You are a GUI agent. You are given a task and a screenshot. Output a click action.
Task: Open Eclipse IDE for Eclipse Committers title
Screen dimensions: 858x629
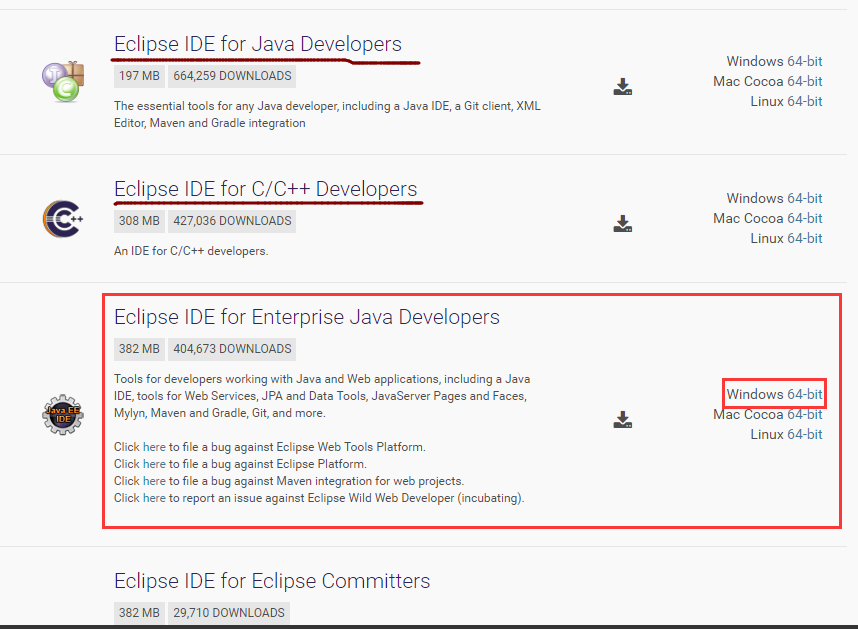[272, 581]
